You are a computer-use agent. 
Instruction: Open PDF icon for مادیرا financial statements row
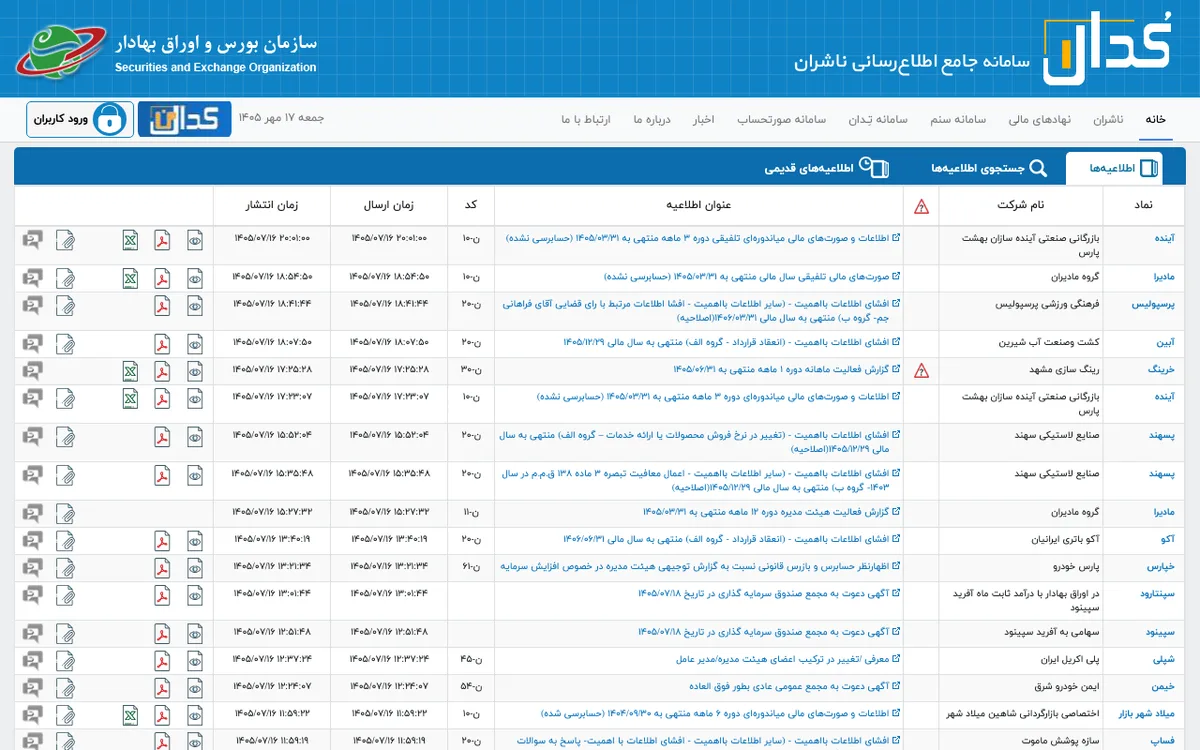coord(162,278)
